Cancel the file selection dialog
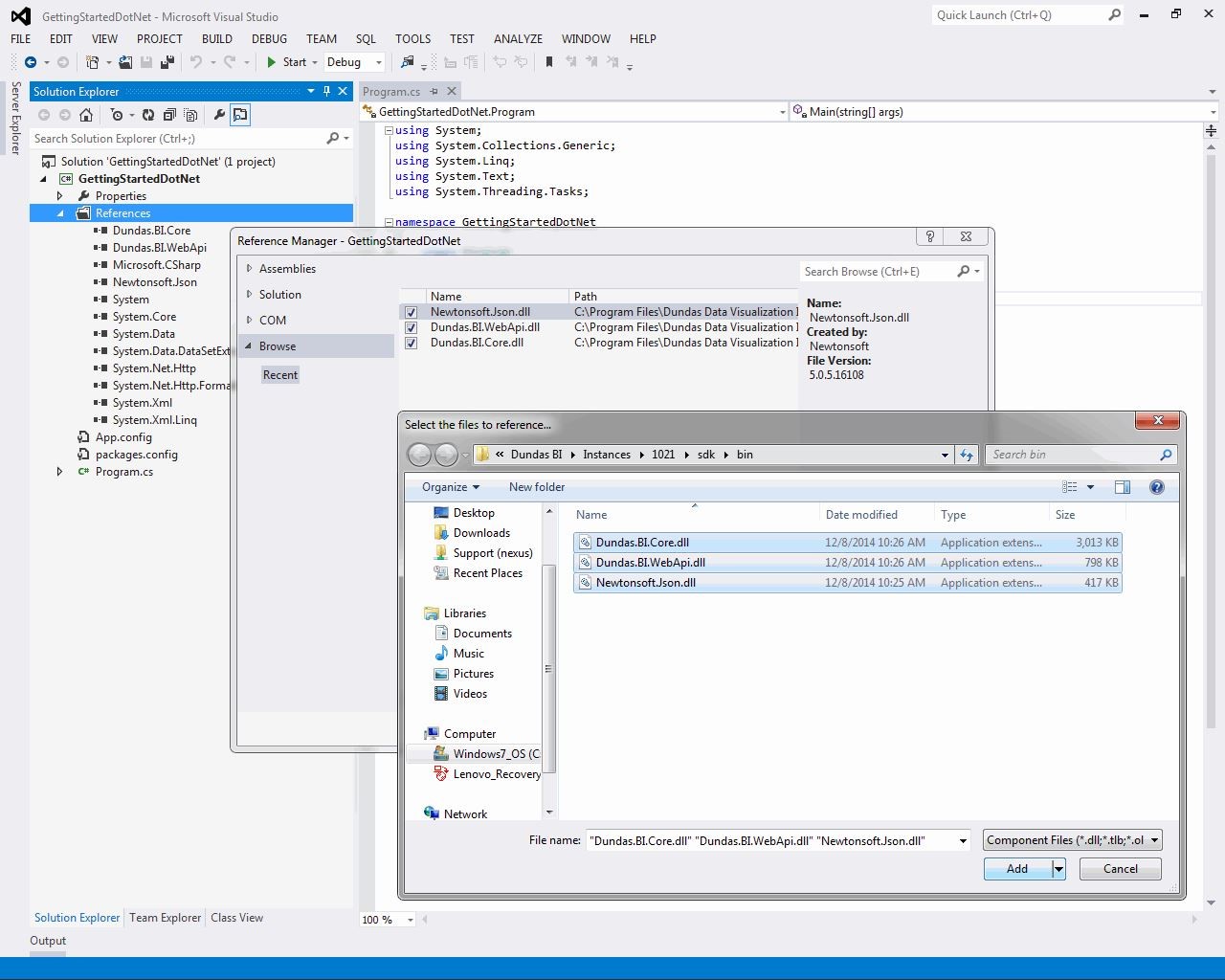The image size is (1225, 980). pos(1120,869)
